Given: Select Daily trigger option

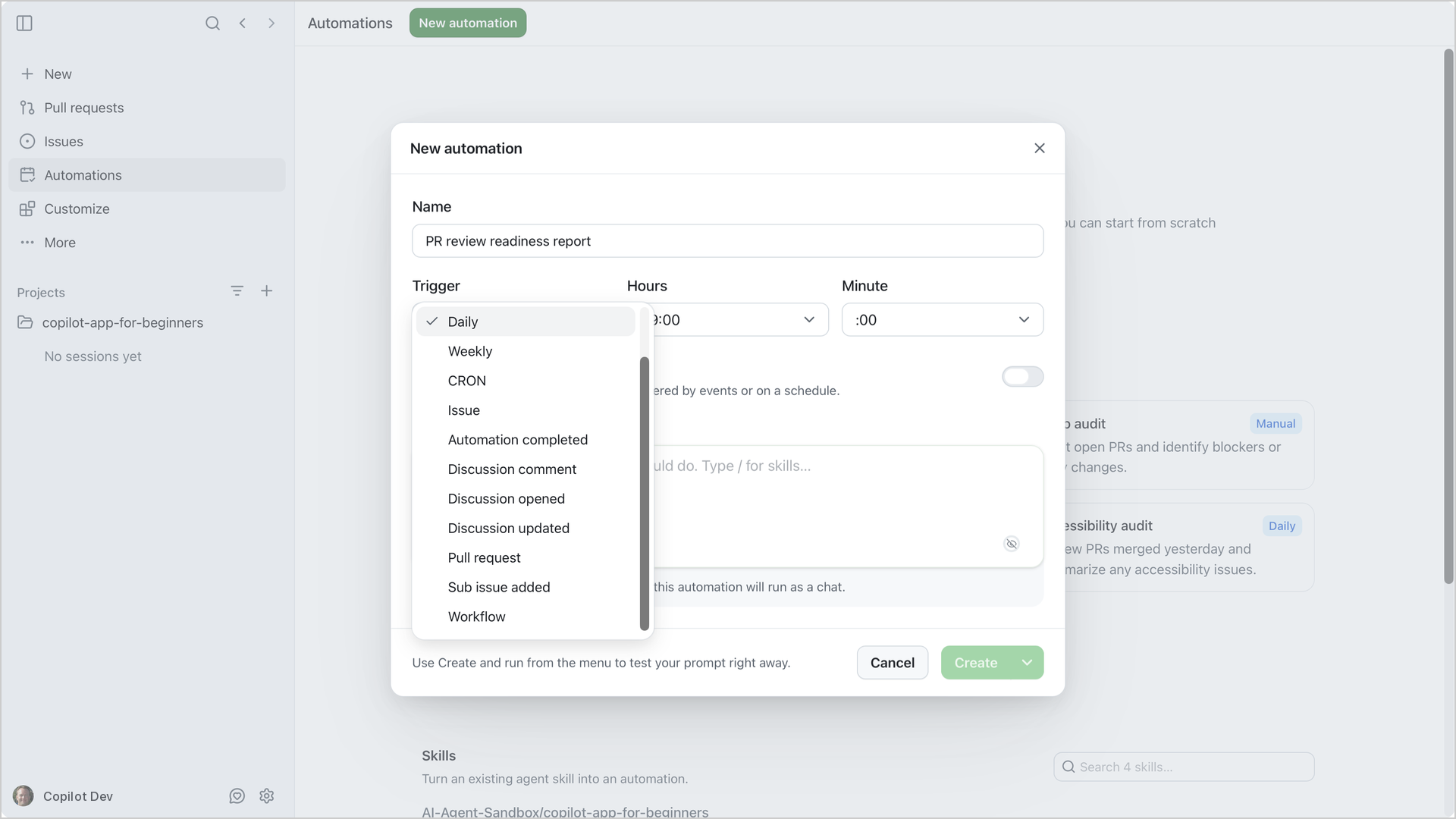Looking at the screenshot, I should point(526,322).
